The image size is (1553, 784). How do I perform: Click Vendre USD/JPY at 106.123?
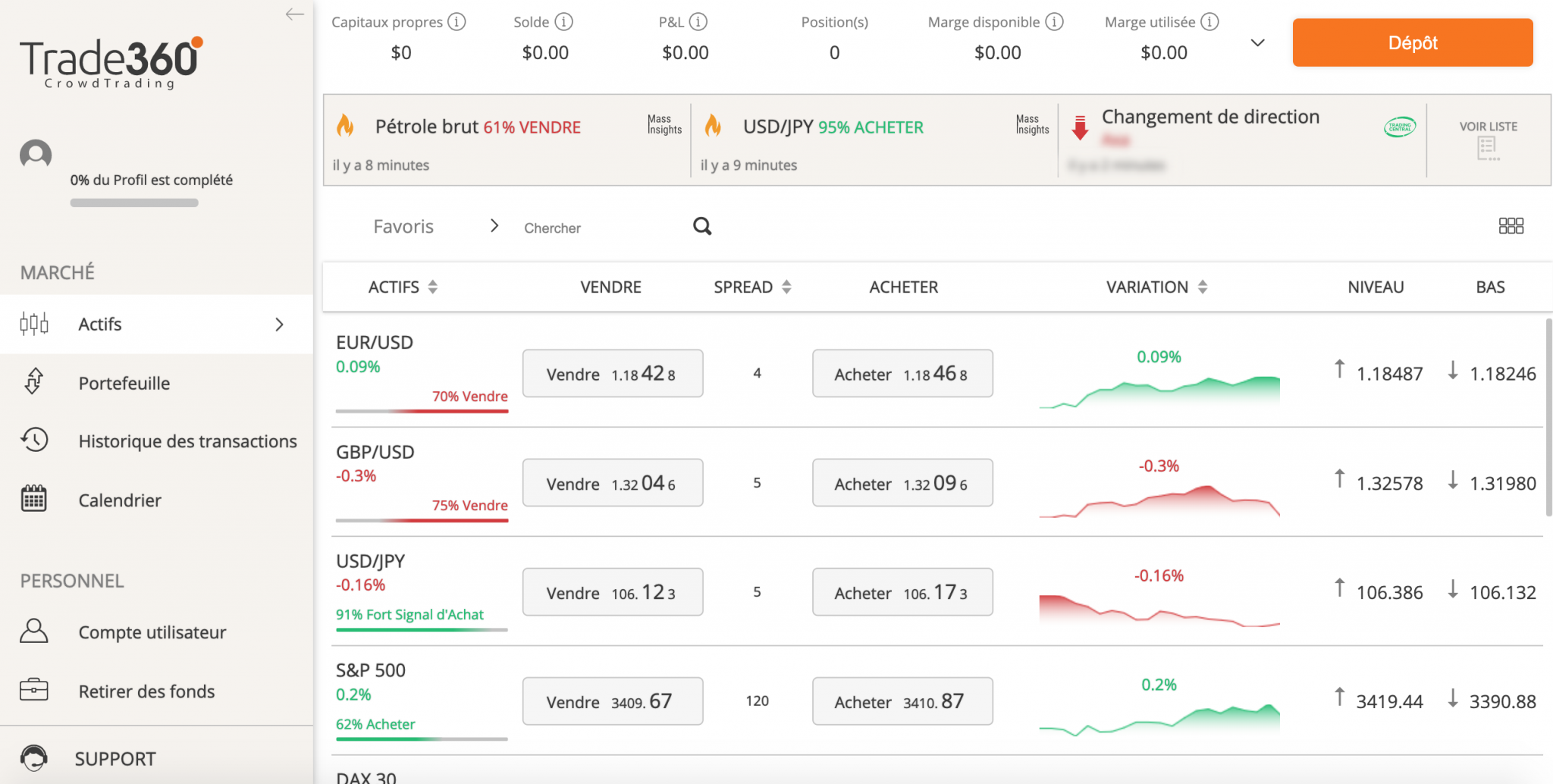point(613,591)
